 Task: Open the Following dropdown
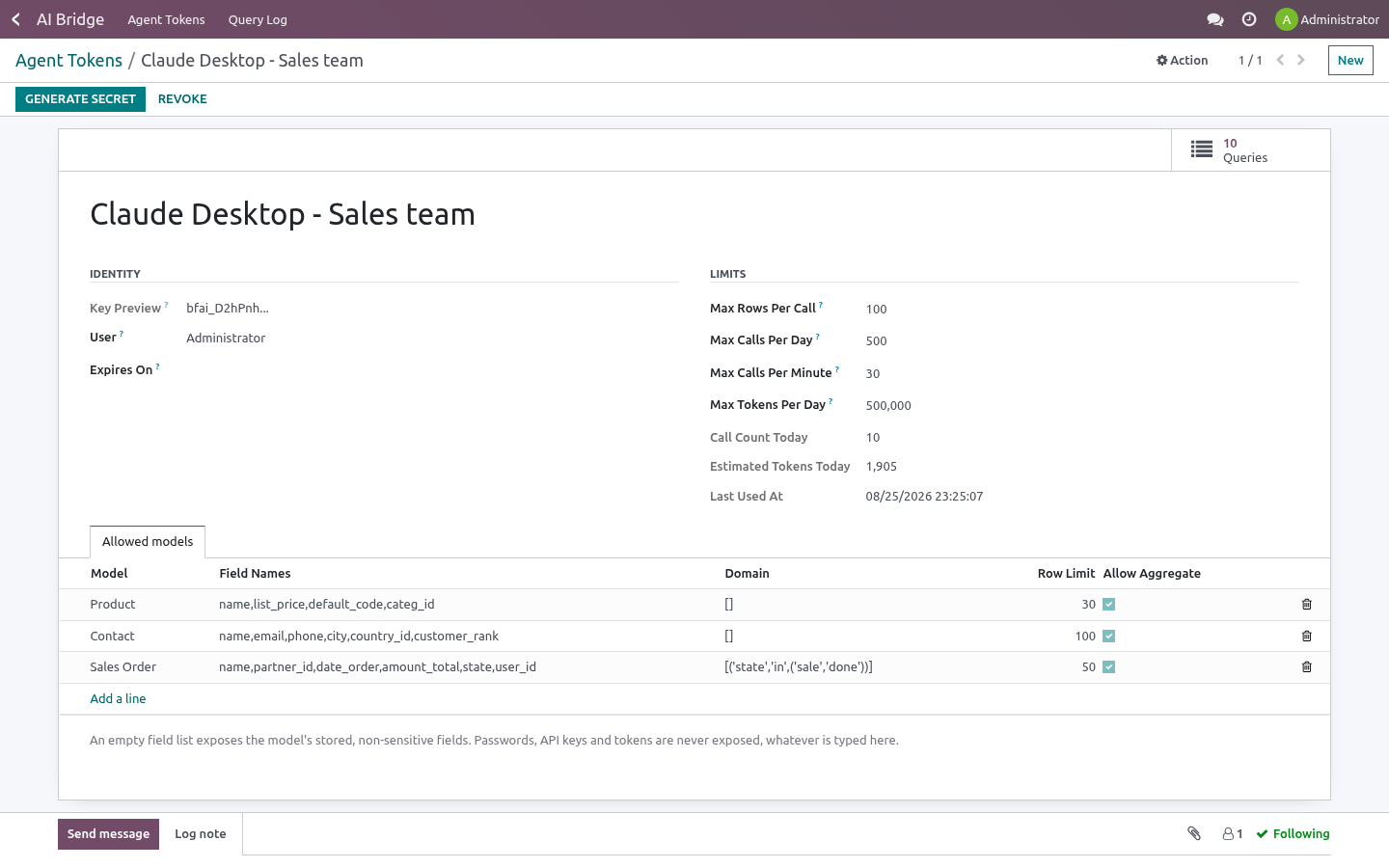1293,834
